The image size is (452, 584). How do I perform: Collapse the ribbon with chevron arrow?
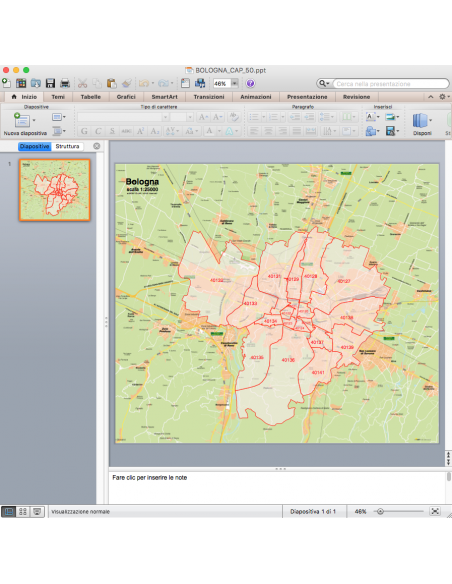pos(431,97)
